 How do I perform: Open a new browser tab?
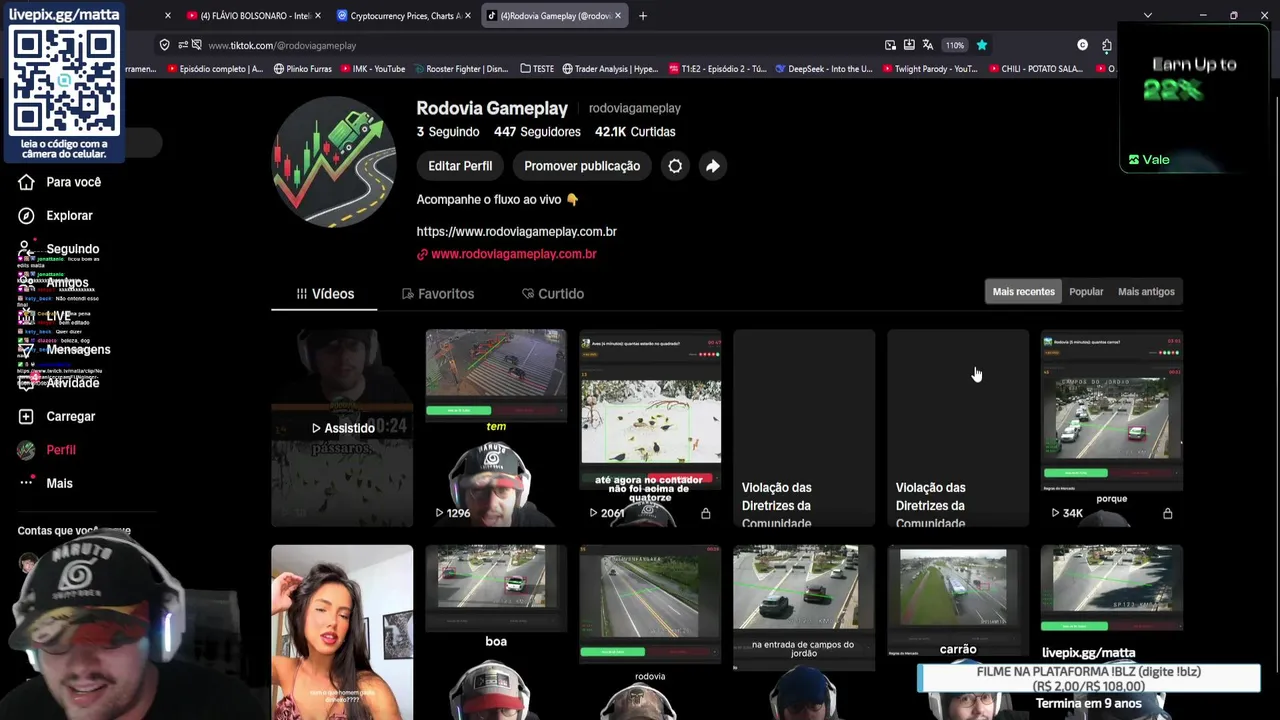click(x=643, y=16)
